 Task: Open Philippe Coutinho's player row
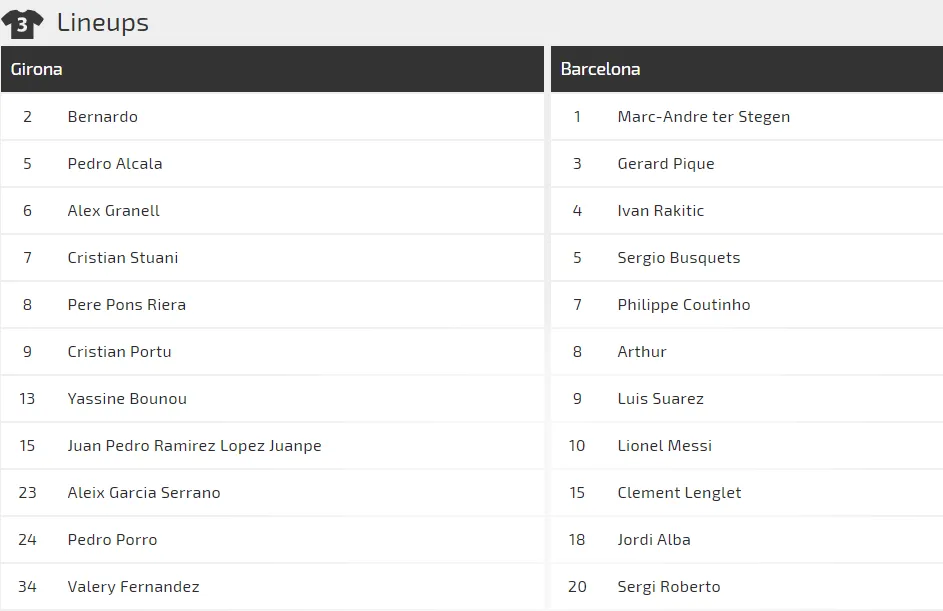[x=684, y=305]
